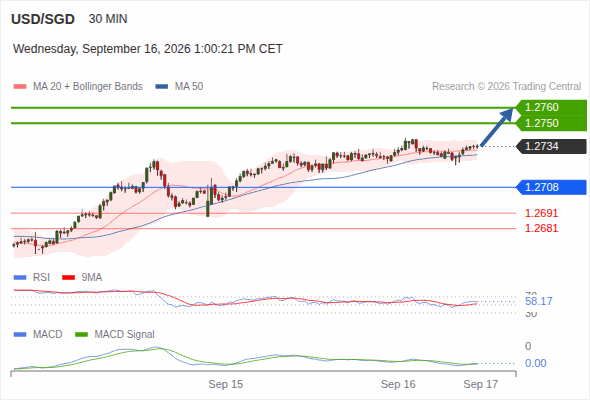Select the 1.2760 resistance price tag
Image resolution: width=590 pixels, height=400 pixels.
[x=551, y=108]
